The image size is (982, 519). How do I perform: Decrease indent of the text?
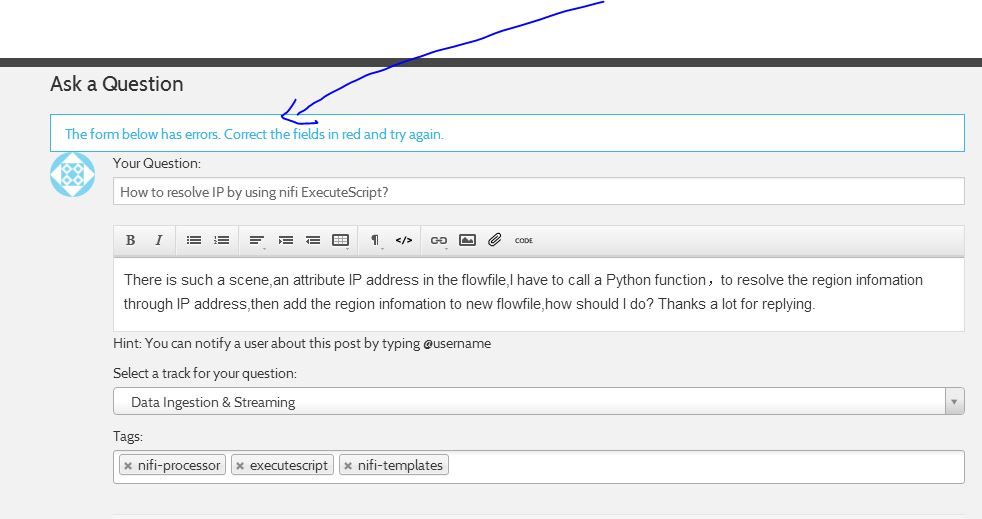pyautogui.click(x=313, y=240)
